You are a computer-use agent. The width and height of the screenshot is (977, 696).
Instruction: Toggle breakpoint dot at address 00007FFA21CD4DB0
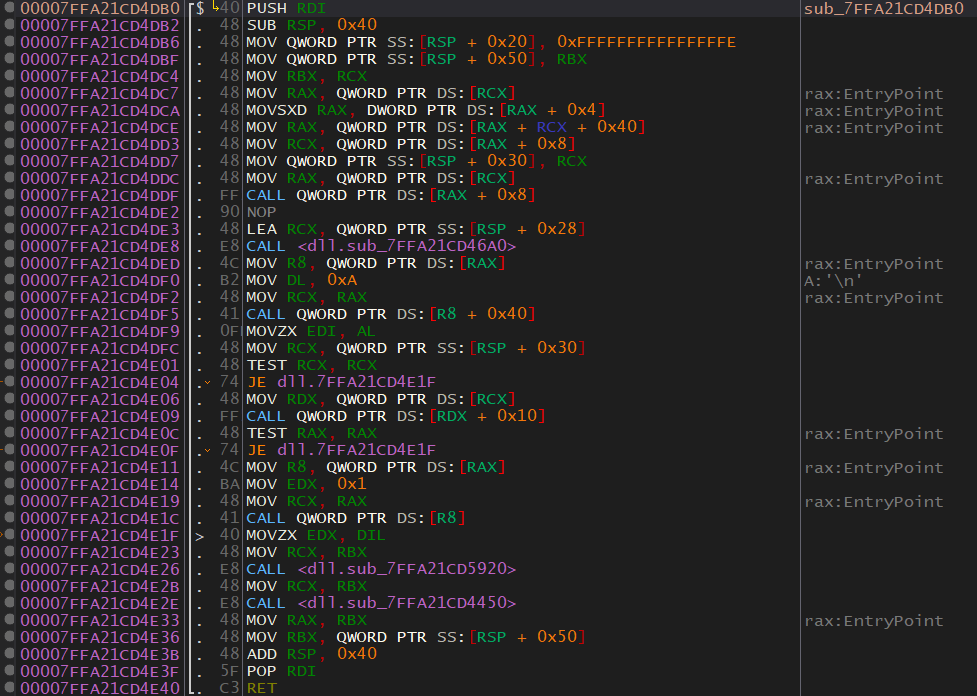coord(10,9)
